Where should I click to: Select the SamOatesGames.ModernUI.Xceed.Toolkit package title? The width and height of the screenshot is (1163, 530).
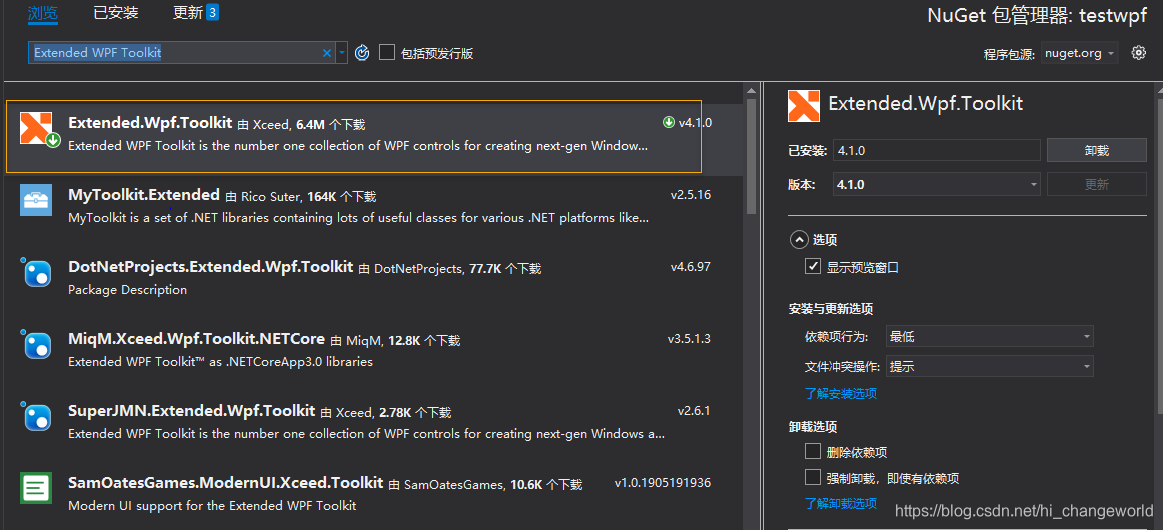225,483
